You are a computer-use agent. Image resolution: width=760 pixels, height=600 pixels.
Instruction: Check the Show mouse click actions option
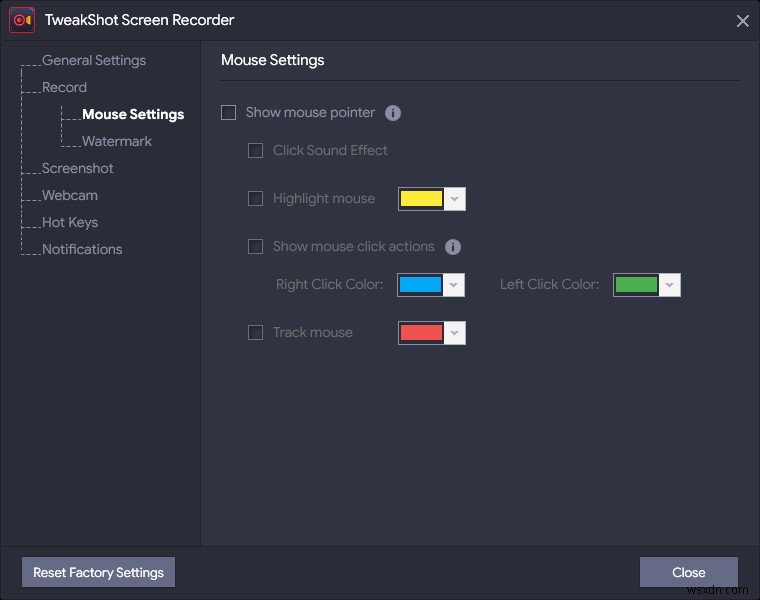[x=256, y=247]
